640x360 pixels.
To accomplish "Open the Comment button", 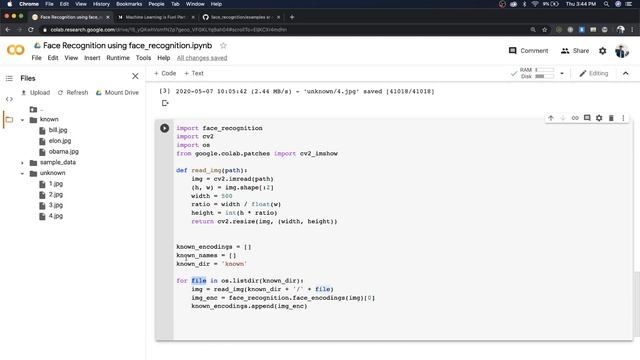I will coord(529,51).
